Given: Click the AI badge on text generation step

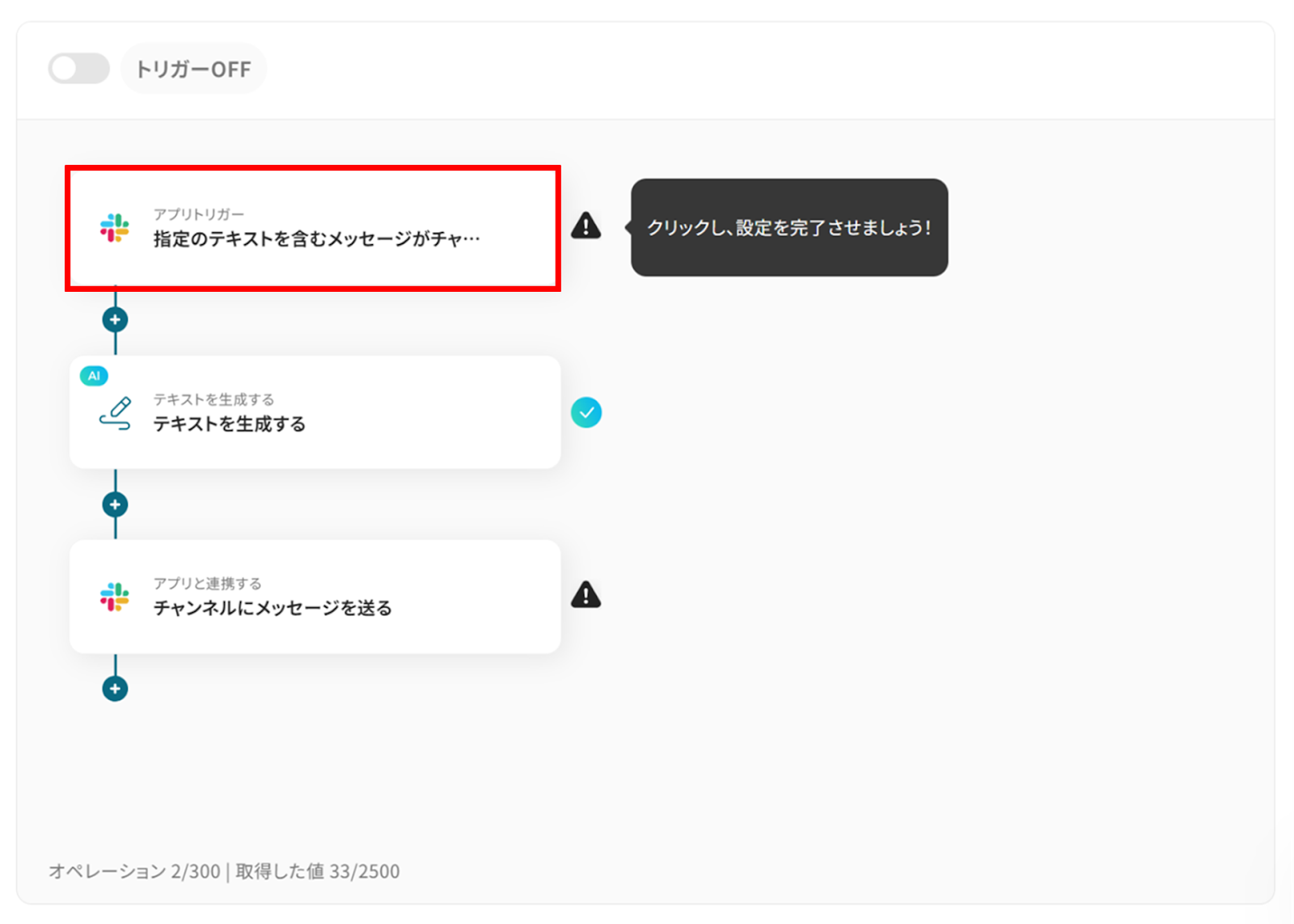Looking at the screenshot, I should click(x=94, y=376).
